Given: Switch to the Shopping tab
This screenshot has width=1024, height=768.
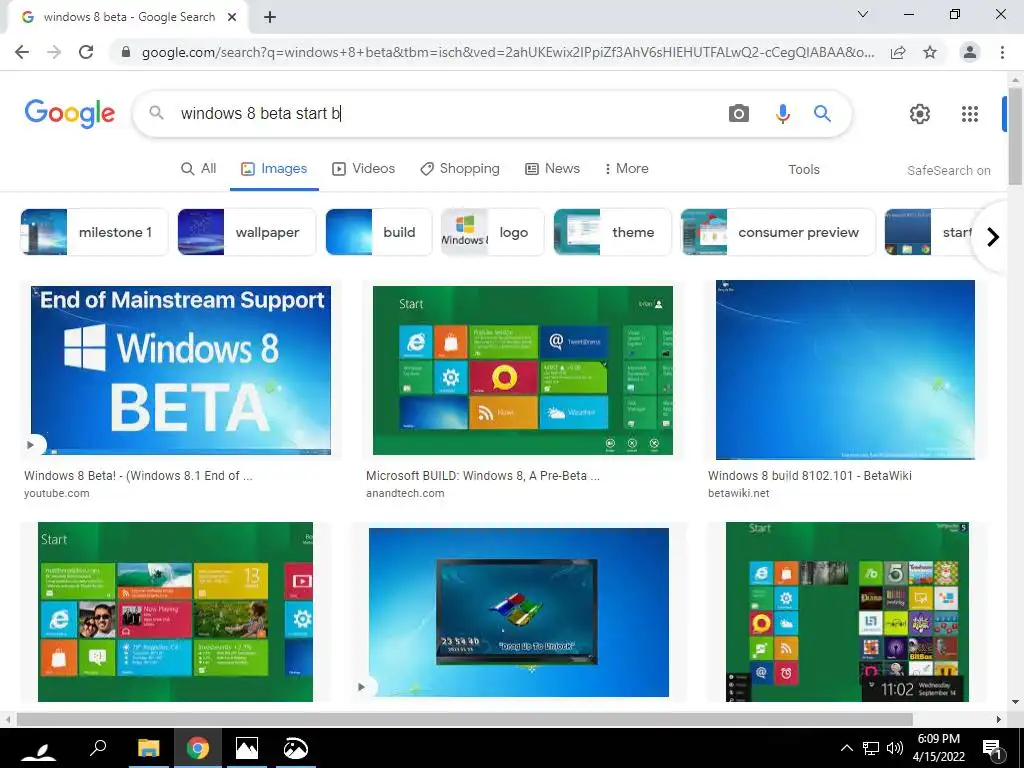Looking at the screenshot, I should [459, 168].
